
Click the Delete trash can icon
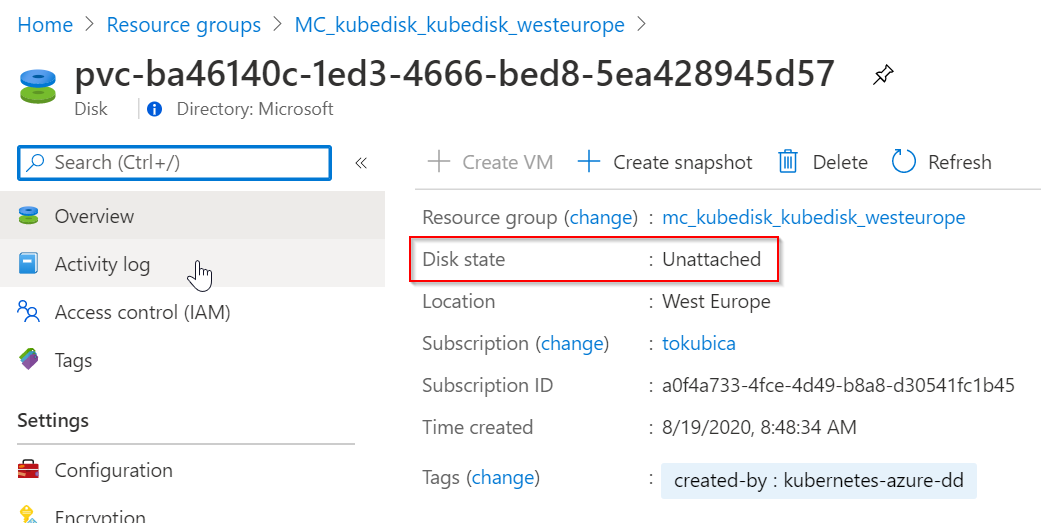pos(788,162)
